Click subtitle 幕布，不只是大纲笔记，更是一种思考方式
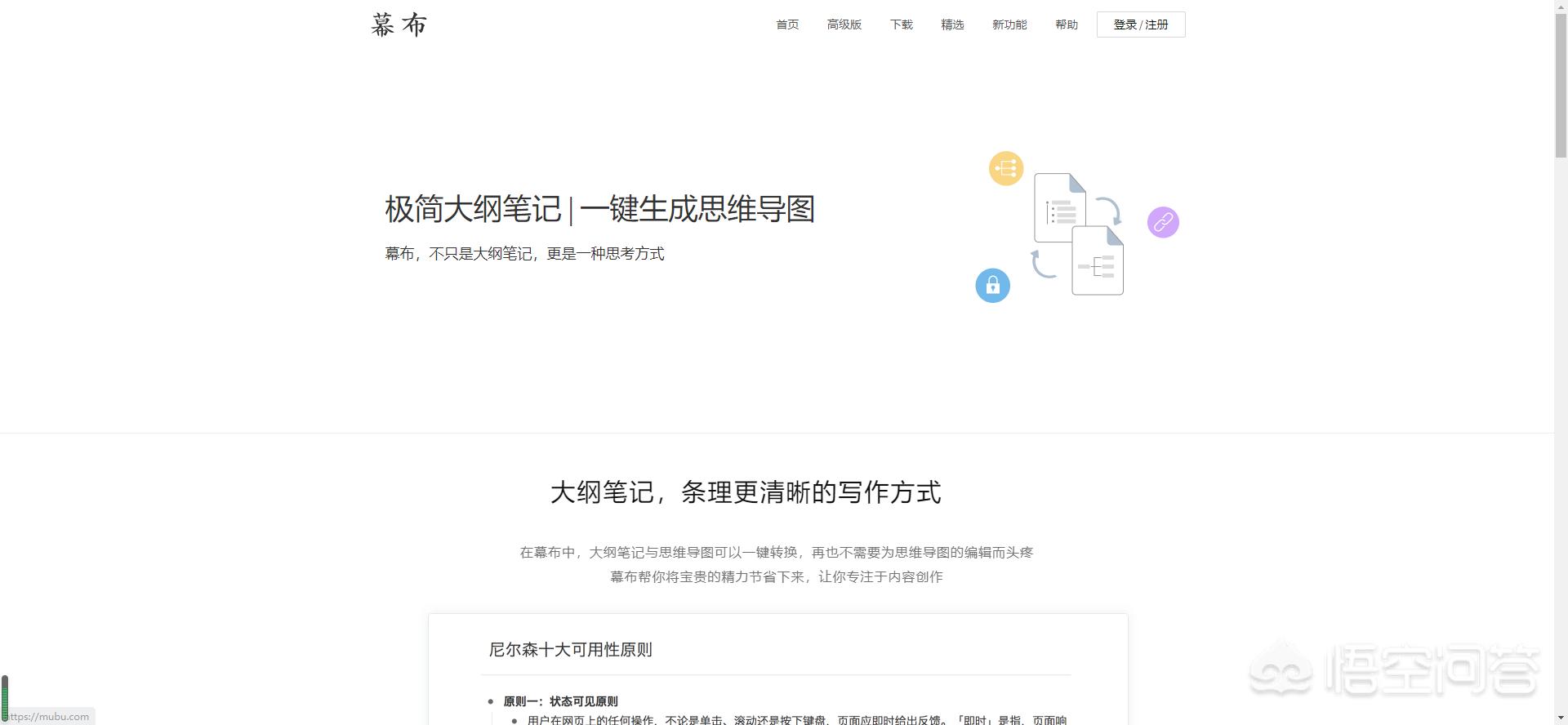Screen dimensions: 1568x725 tap(524, 254)
